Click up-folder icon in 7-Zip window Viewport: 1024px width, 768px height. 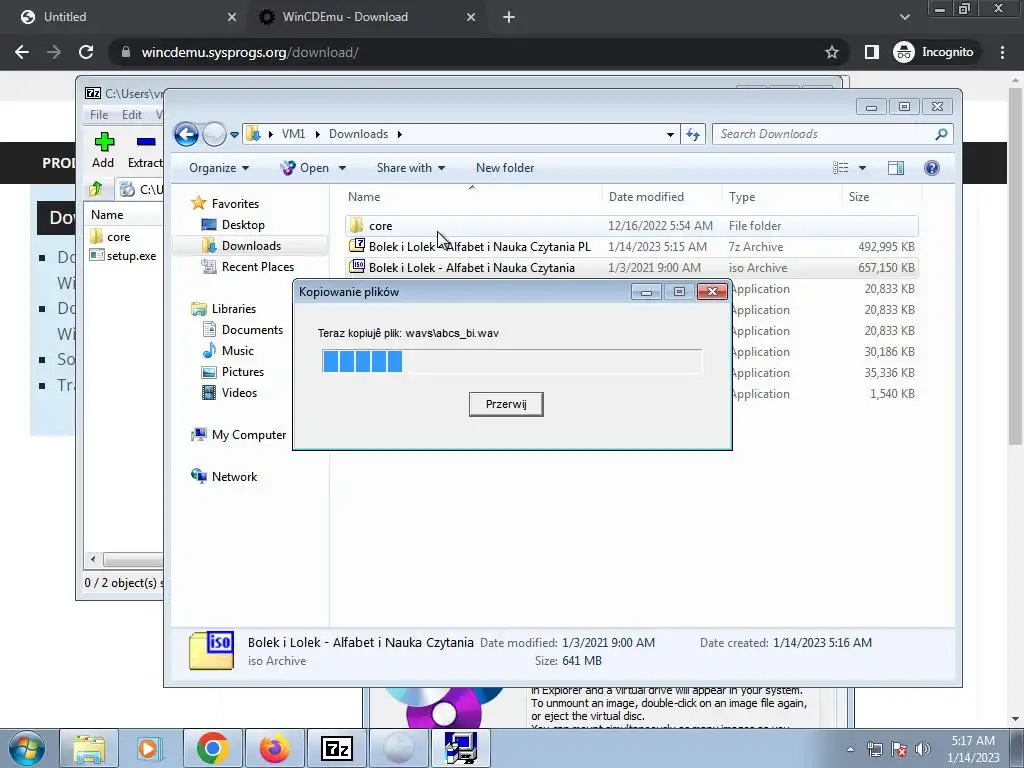96,189
